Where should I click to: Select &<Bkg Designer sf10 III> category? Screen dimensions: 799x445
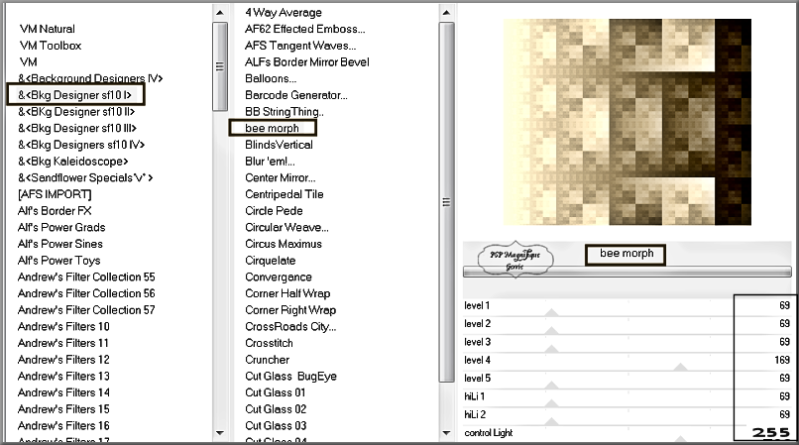tap(77, 128)
